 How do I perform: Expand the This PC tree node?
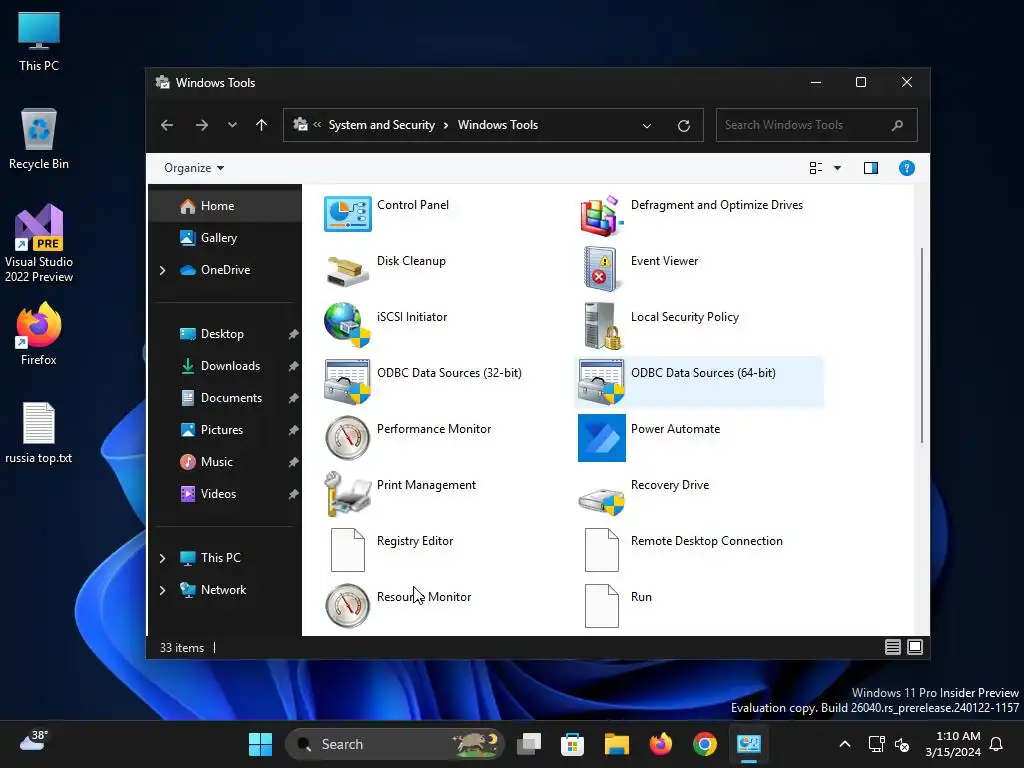(163, 558)
